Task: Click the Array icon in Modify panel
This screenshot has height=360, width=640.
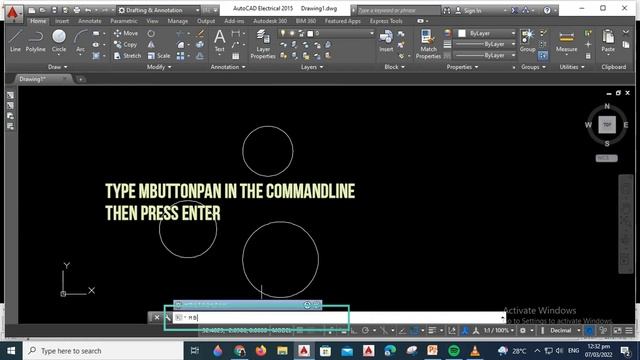Action: (x=180, y=56)
